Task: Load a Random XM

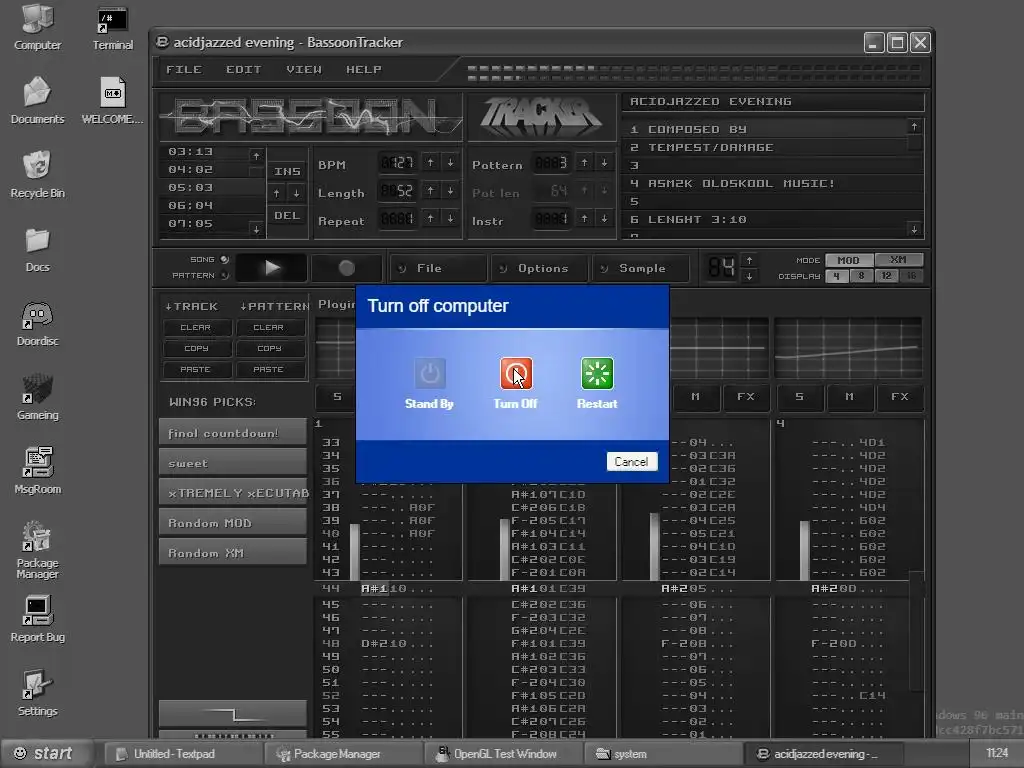Action: pos(232,553)
